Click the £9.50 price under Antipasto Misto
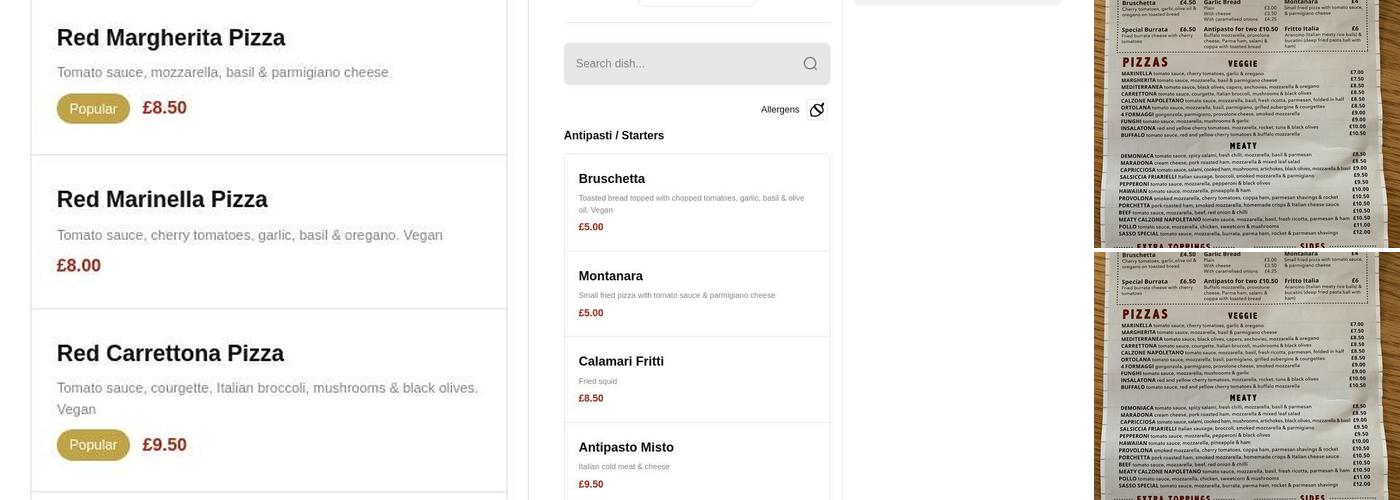Screen dimensions: 1400x500 point(590,485)
